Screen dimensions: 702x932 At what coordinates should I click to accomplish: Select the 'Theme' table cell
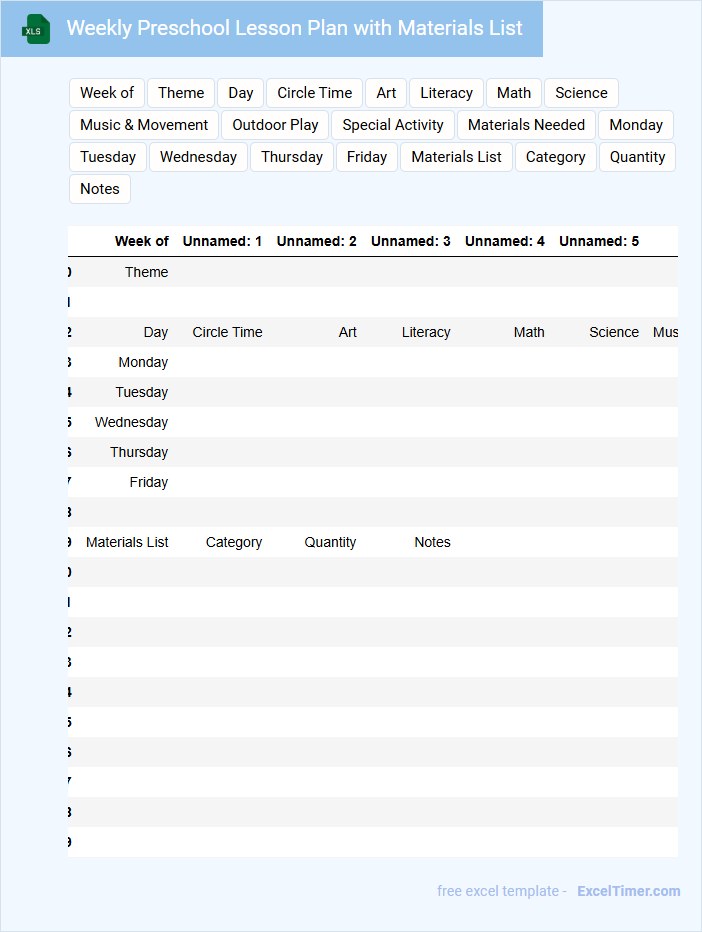tap(146, 272)
